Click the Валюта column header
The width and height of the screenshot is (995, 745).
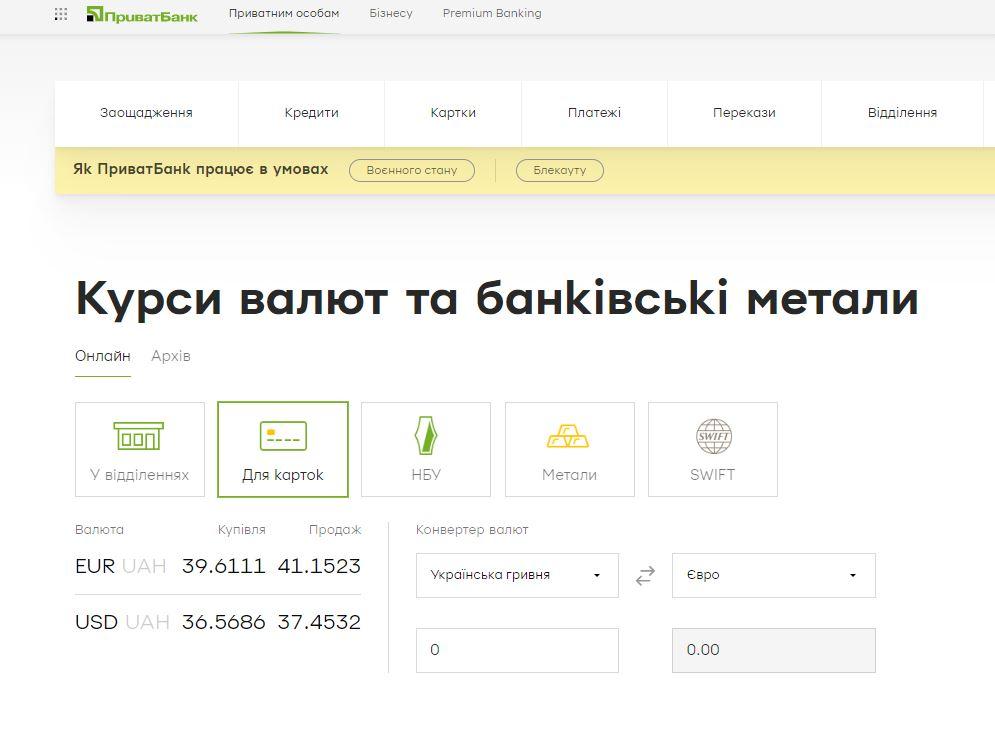(100, 530)
